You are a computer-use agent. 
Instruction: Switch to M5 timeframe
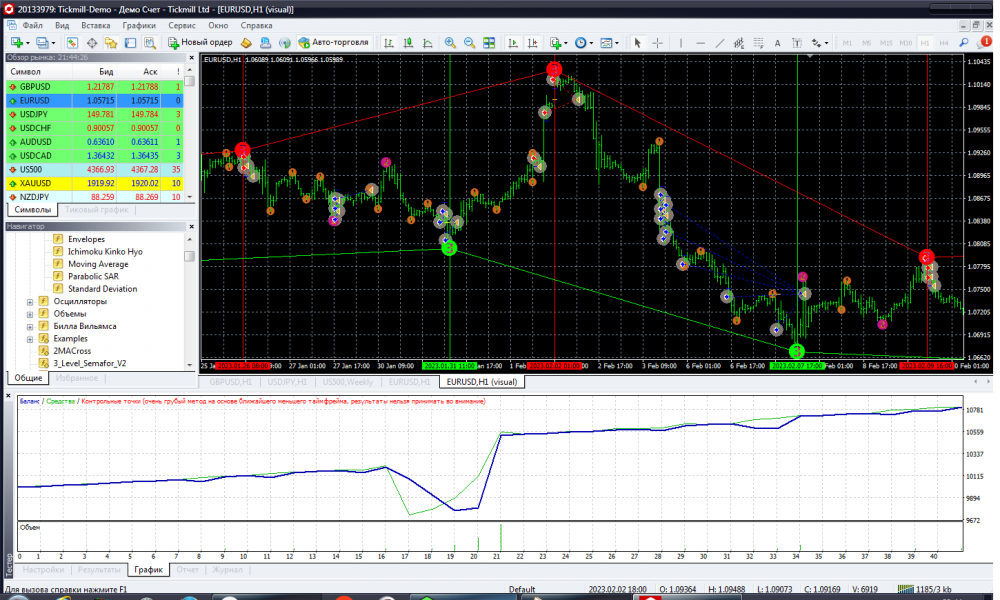867,43
